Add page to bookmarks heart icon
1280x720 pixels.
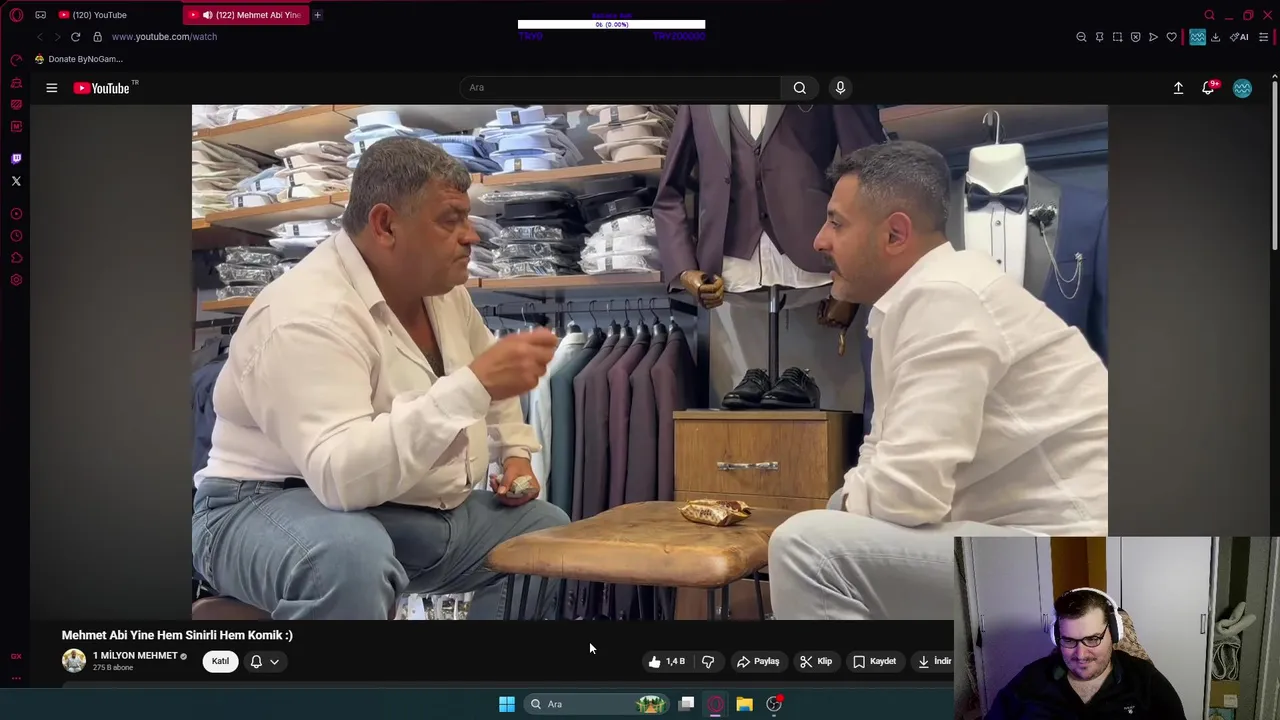1171,37
